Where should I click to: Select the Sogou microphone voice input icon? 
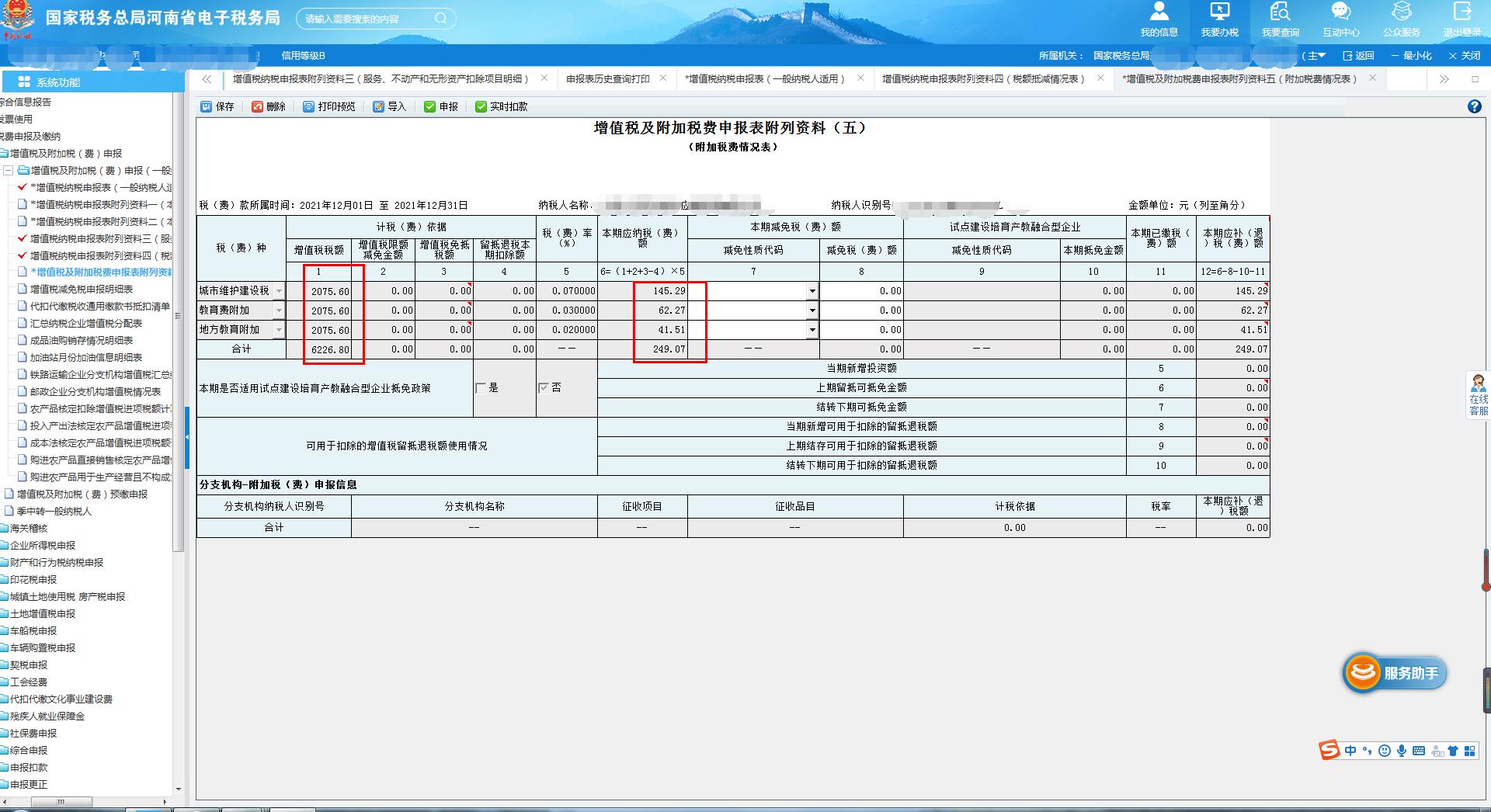pyautogui.click(x=1401, y=751)
